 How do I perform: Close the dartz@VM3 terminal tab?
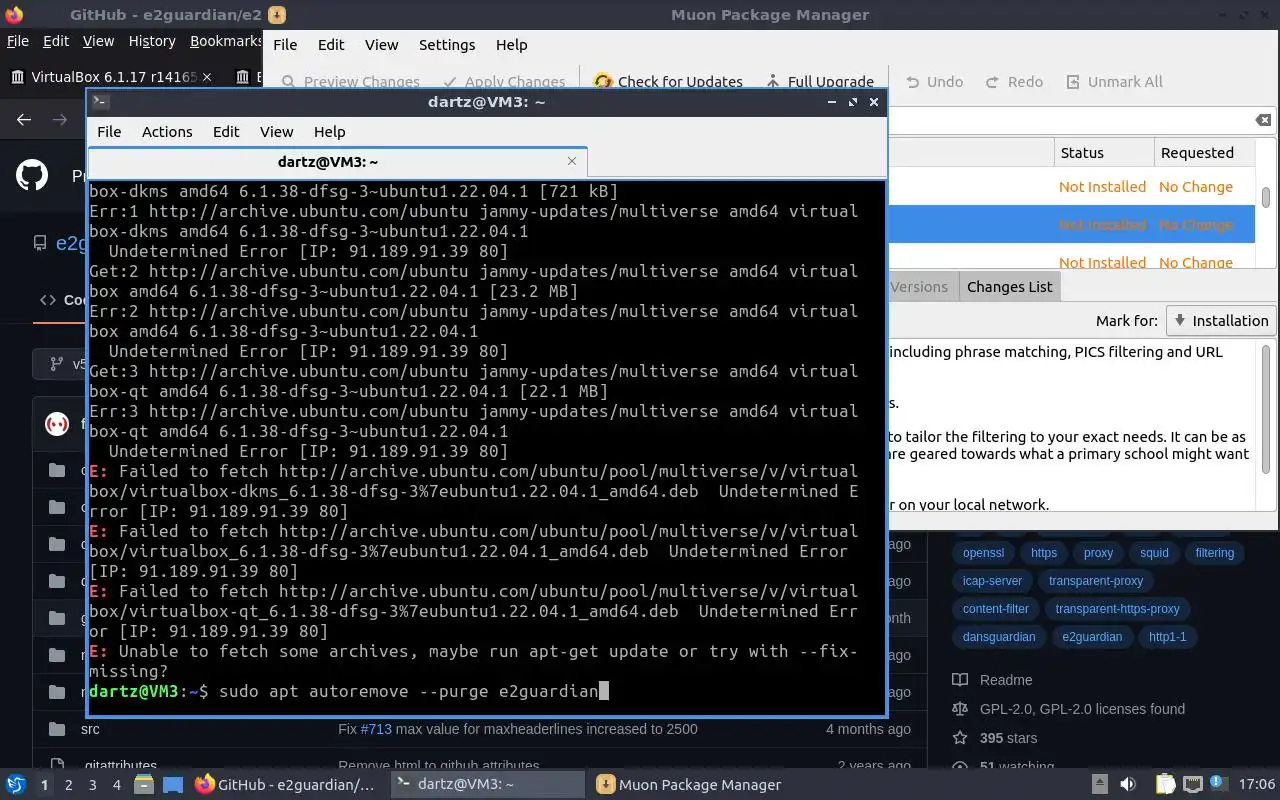tap(572, 161)
